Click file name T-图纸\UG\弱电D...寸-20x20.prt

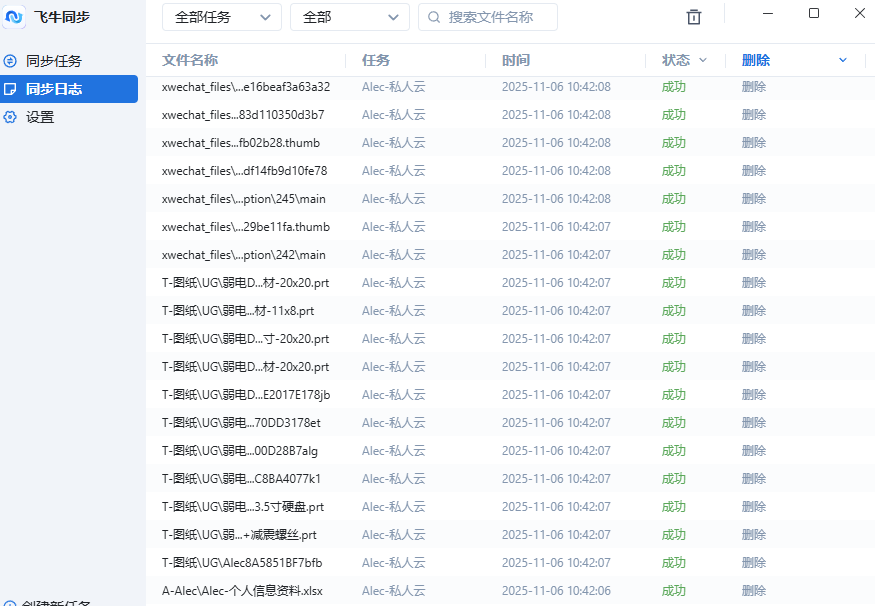pyautogui.click(x=246, y=339)
